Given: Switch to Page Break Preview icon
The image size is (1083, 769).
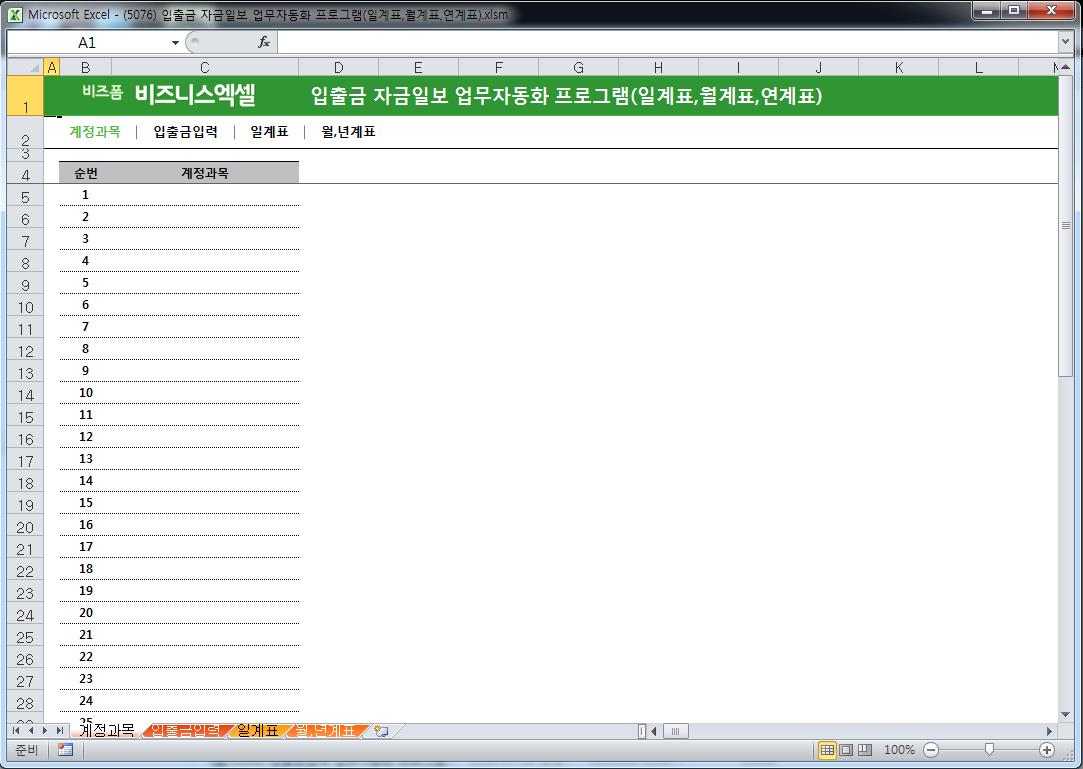Looking at the screenshot, I should [864, 750].
